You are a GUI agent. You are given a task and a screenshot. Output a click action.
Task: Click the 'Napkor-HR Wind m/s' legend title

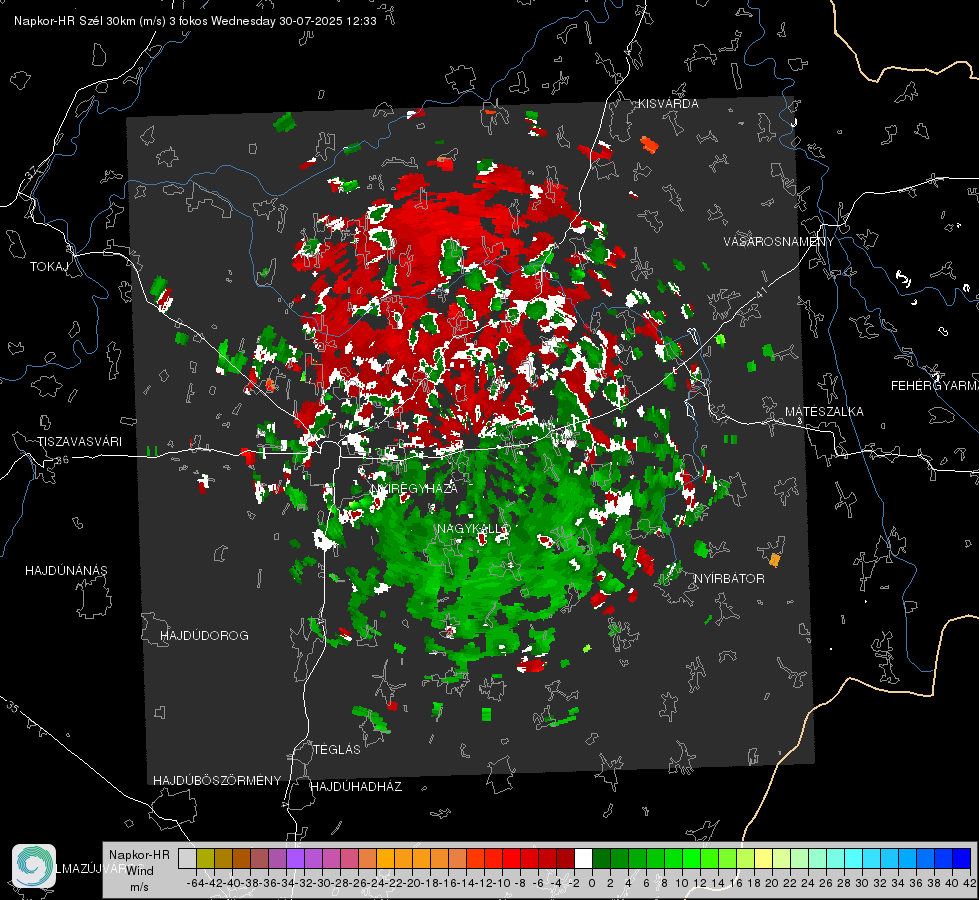[139, 870]
